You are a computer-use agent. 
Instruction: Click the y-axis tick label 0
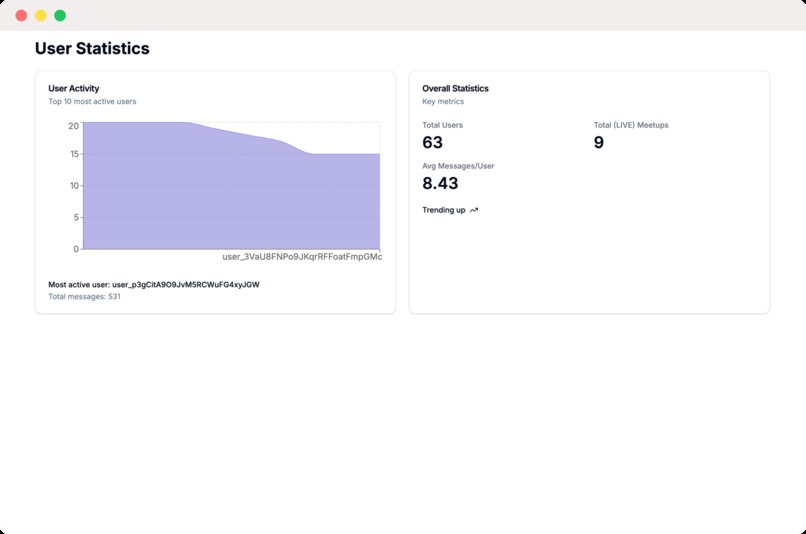coord(76,249)
